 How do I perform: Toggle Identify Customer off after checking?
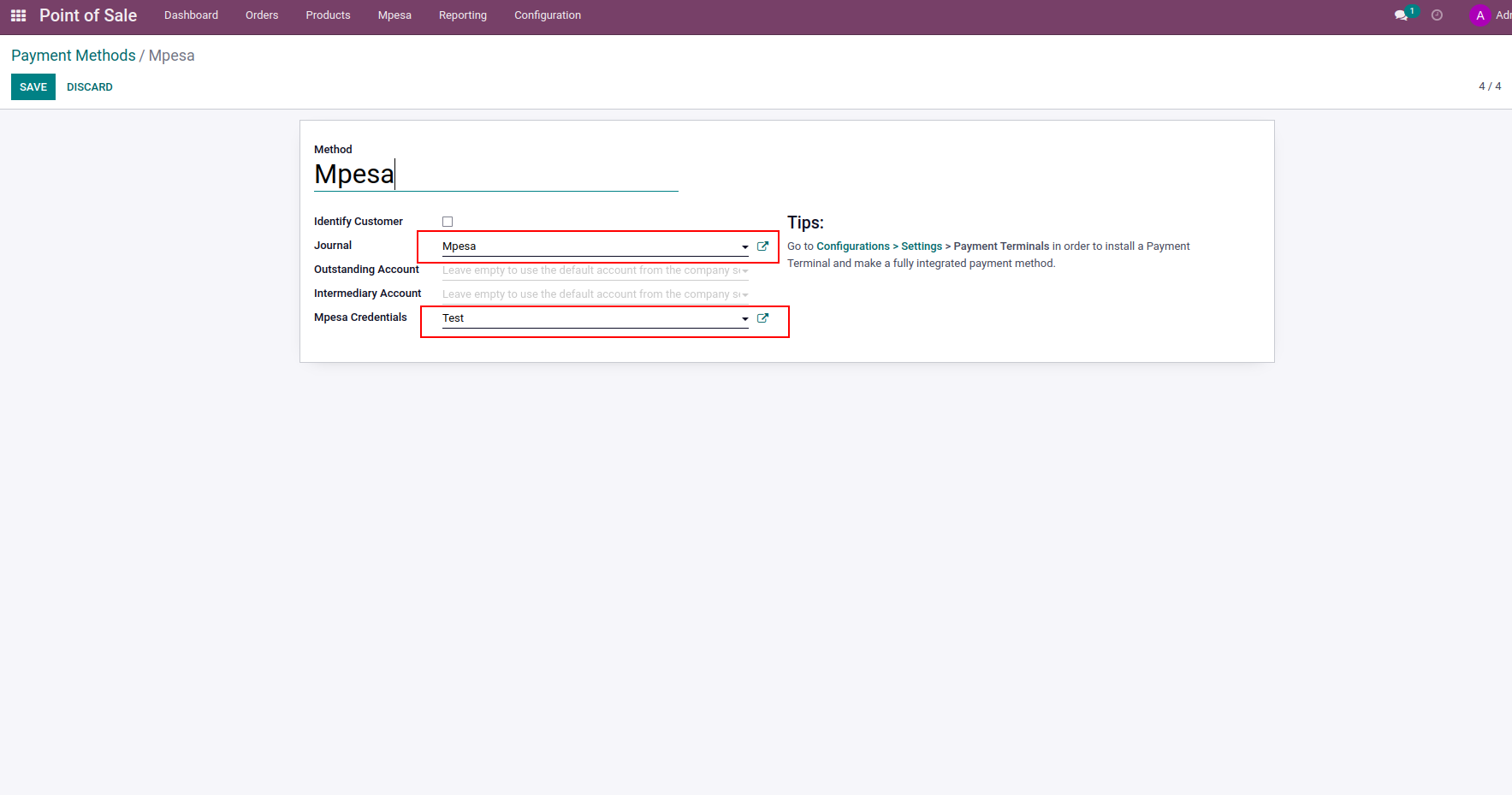pos(448,221)
